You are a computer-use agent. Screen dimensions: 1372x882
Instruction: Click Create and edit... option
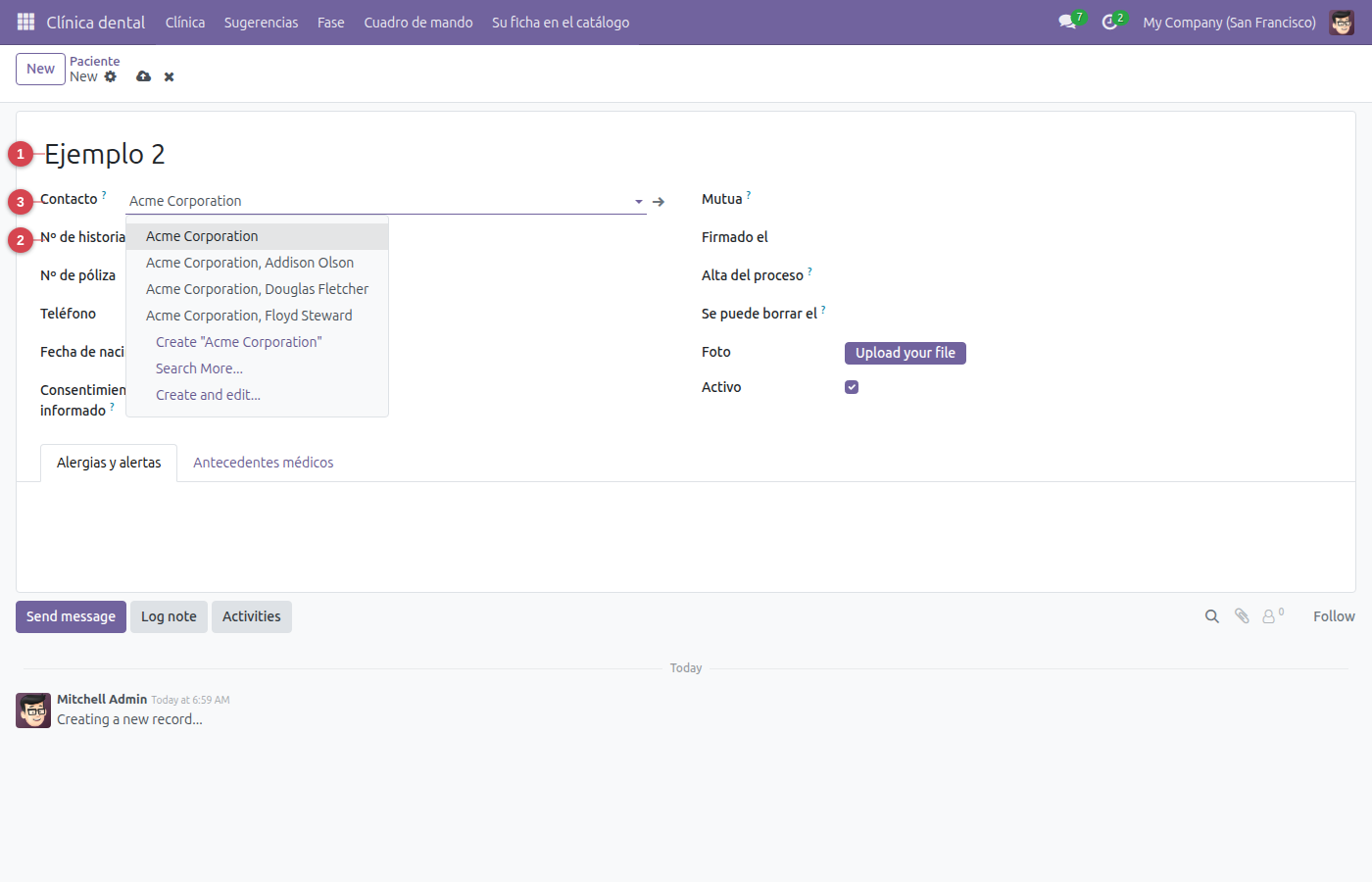pyautogui.click(x=257, y=395)
